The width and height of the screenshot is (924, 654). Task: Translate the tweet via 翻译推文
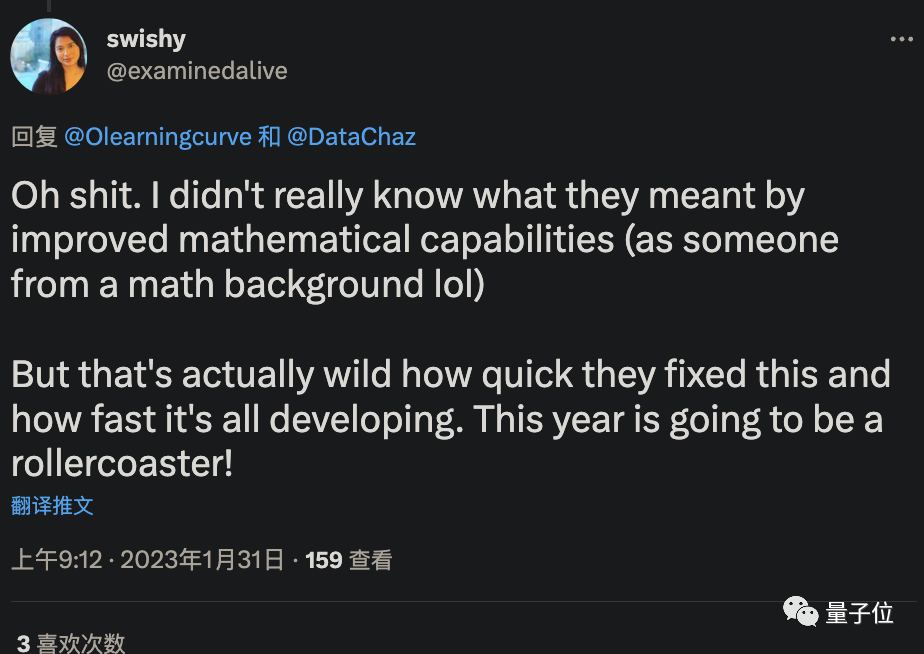[x=52, y=507]
